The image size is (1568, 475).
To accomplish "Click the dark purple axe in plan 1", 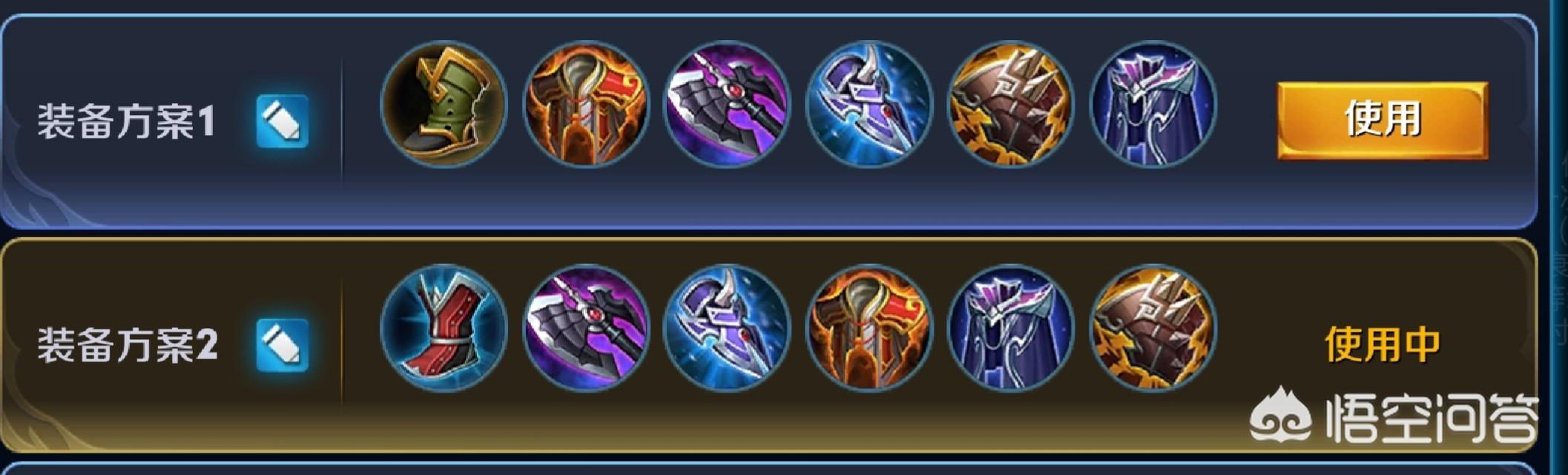I will click(x=728, y=104).
